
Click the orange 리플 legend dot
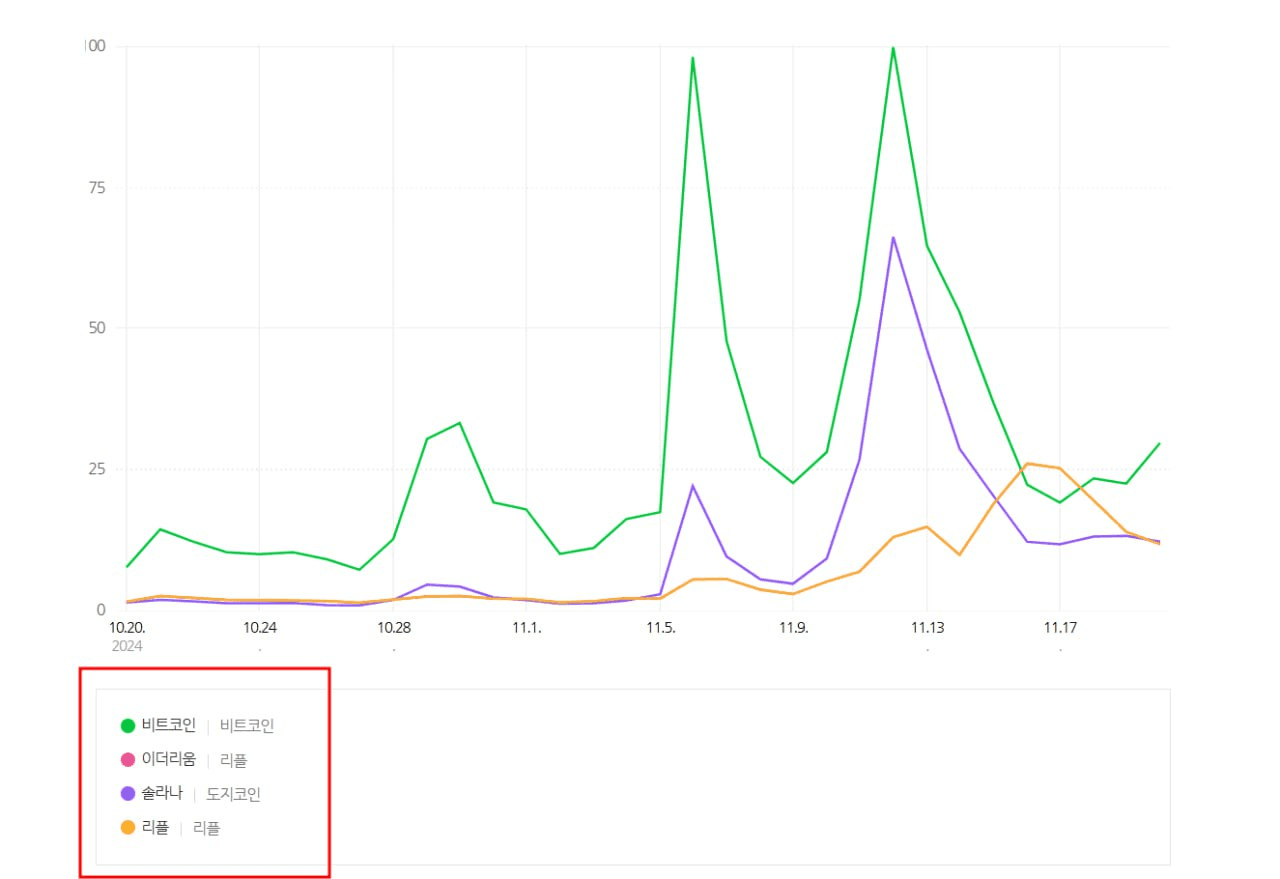coord(128,828)
